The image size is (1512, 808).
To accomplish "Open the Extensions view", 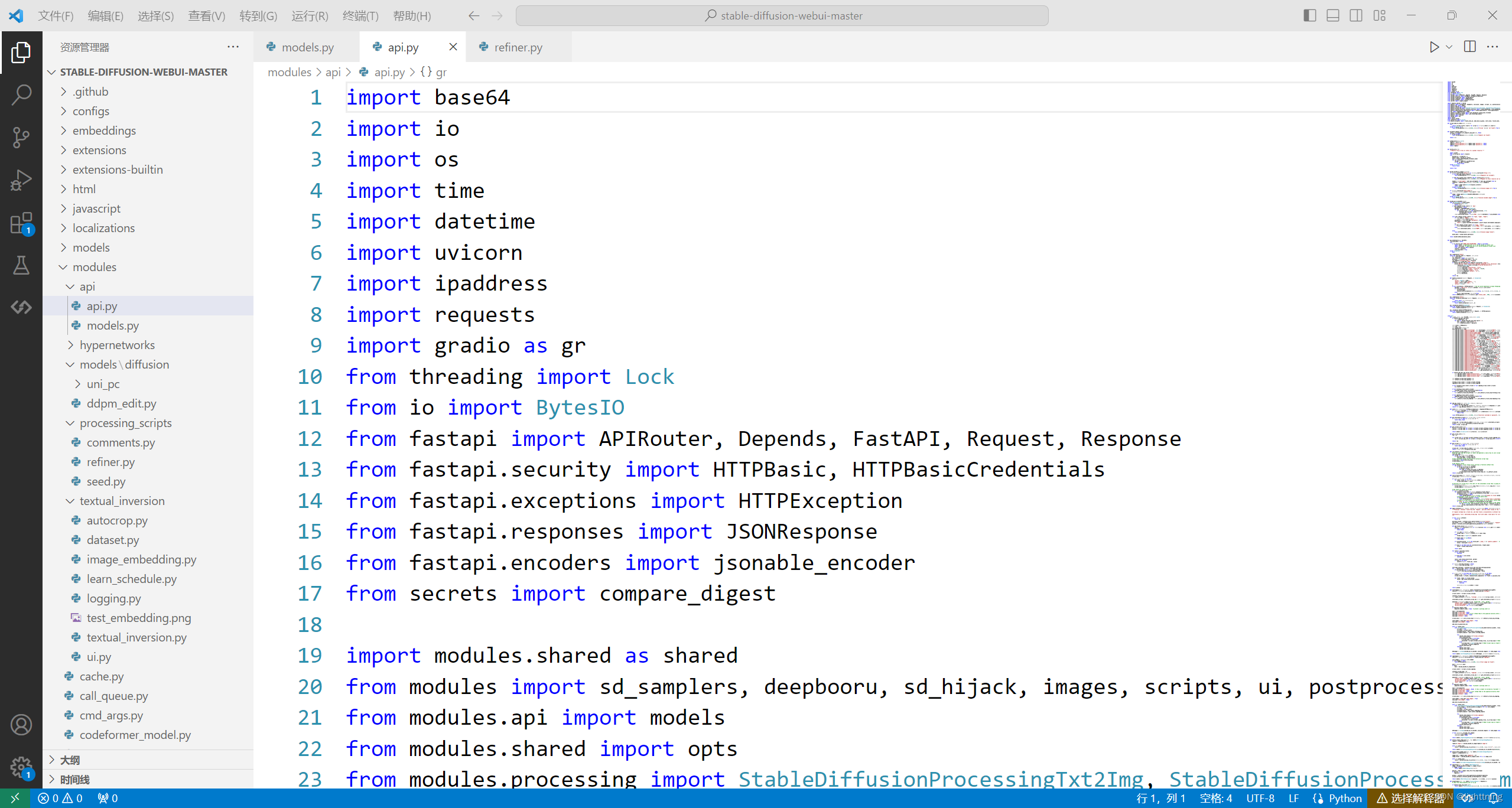I will tap(21, 223).
